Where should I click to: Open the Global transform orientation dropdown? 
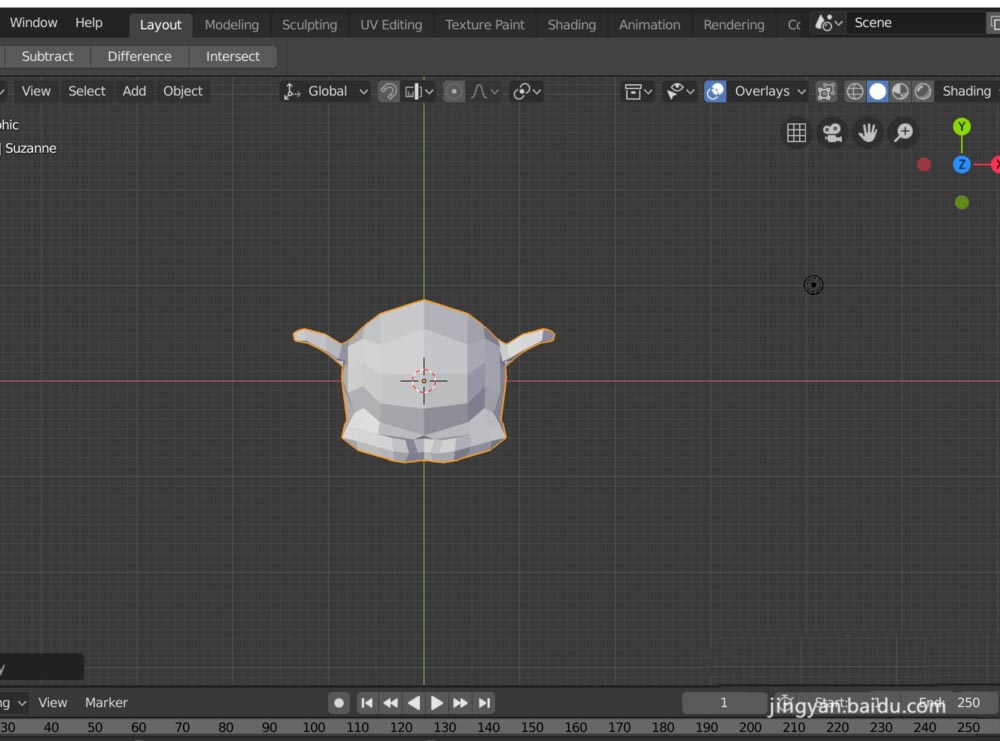[325, 91]
